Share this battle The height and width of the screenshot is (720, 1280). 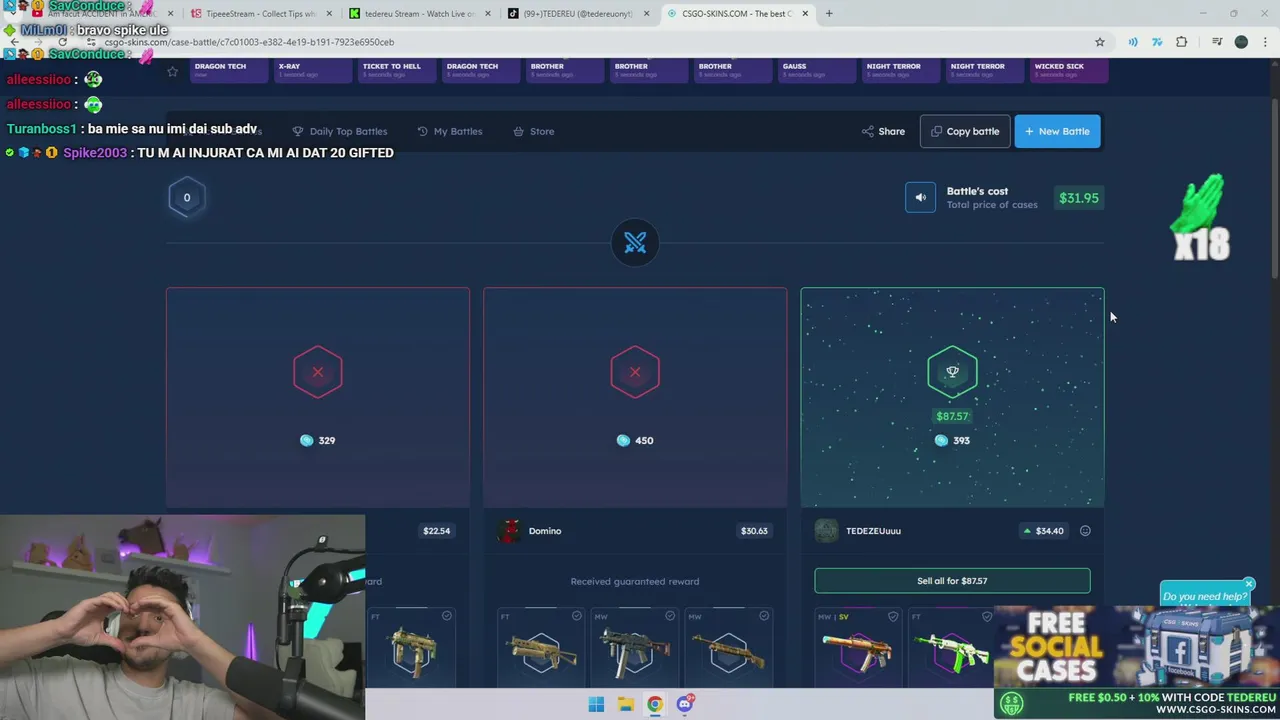pos(883,131)
